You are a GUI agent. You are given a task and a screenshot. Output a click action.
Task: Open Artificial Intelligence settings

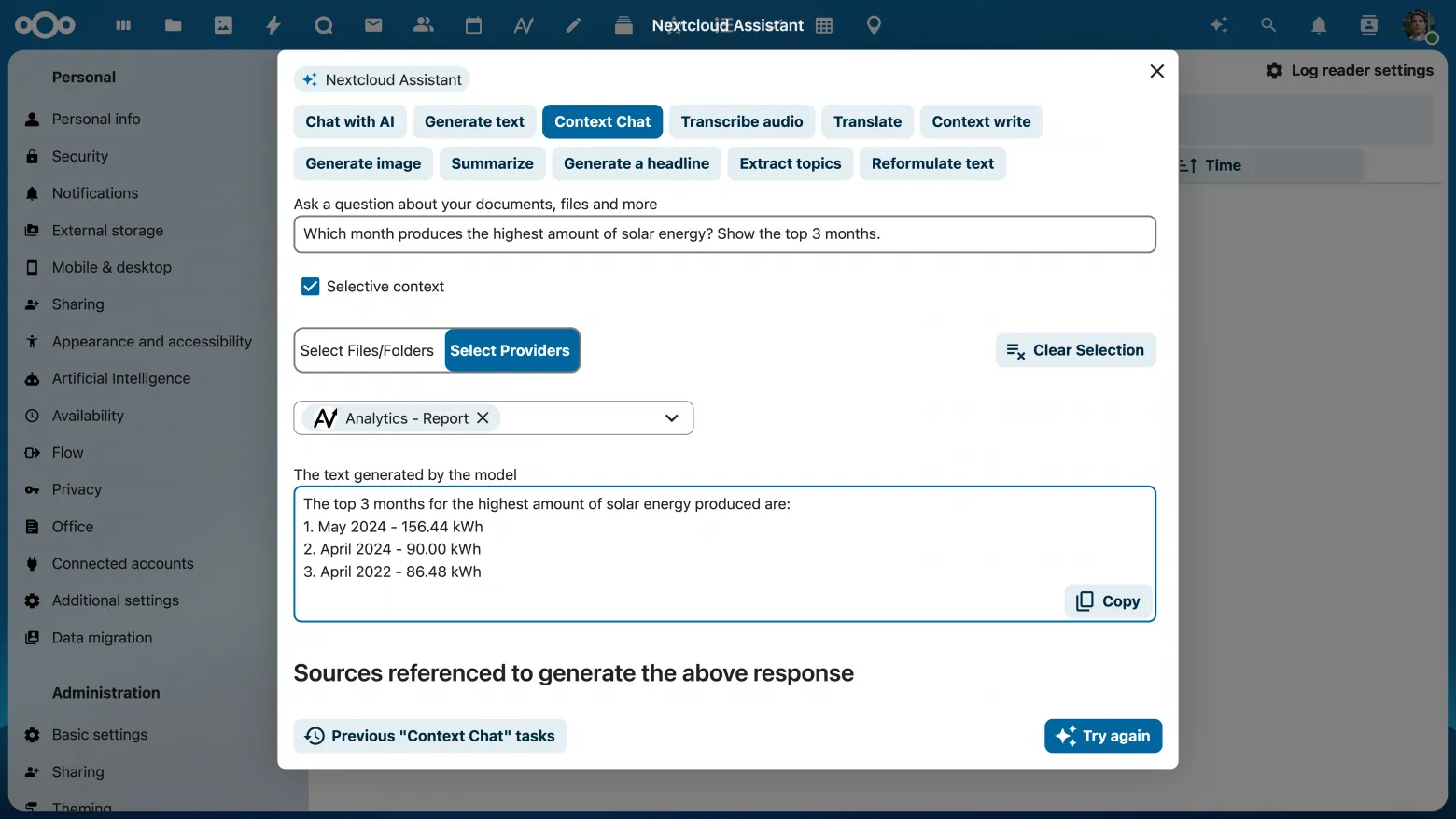pos(121,379)
